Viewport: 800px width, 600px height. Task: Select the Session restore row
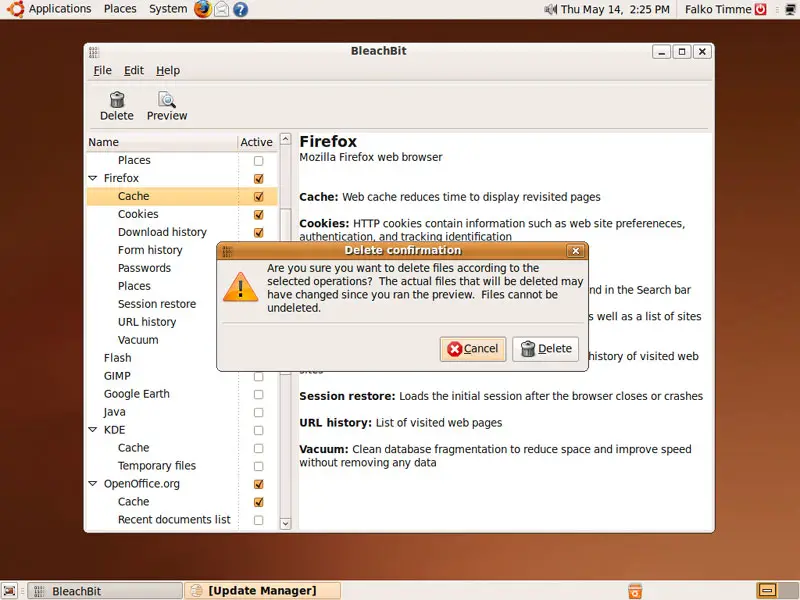152,304
